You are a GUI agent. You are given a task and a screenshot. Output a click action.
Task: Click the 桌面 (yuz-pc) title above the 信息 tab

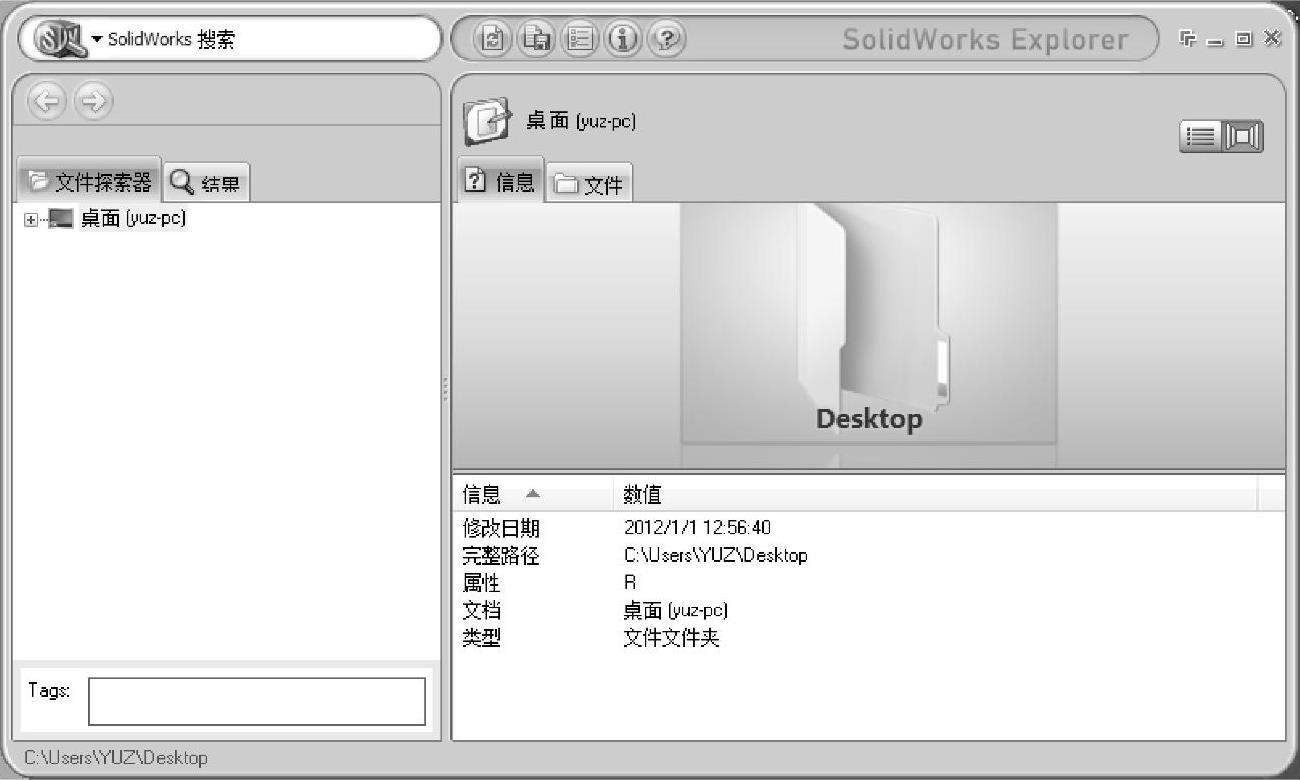(581, 121)
